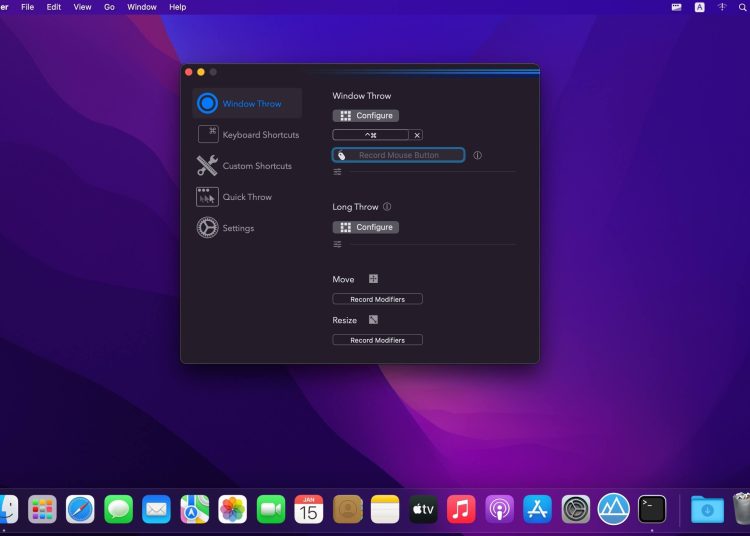Screen dimensions: 750x536
Task: Click the info icon next to Long Throw
Action: point(387,207)
